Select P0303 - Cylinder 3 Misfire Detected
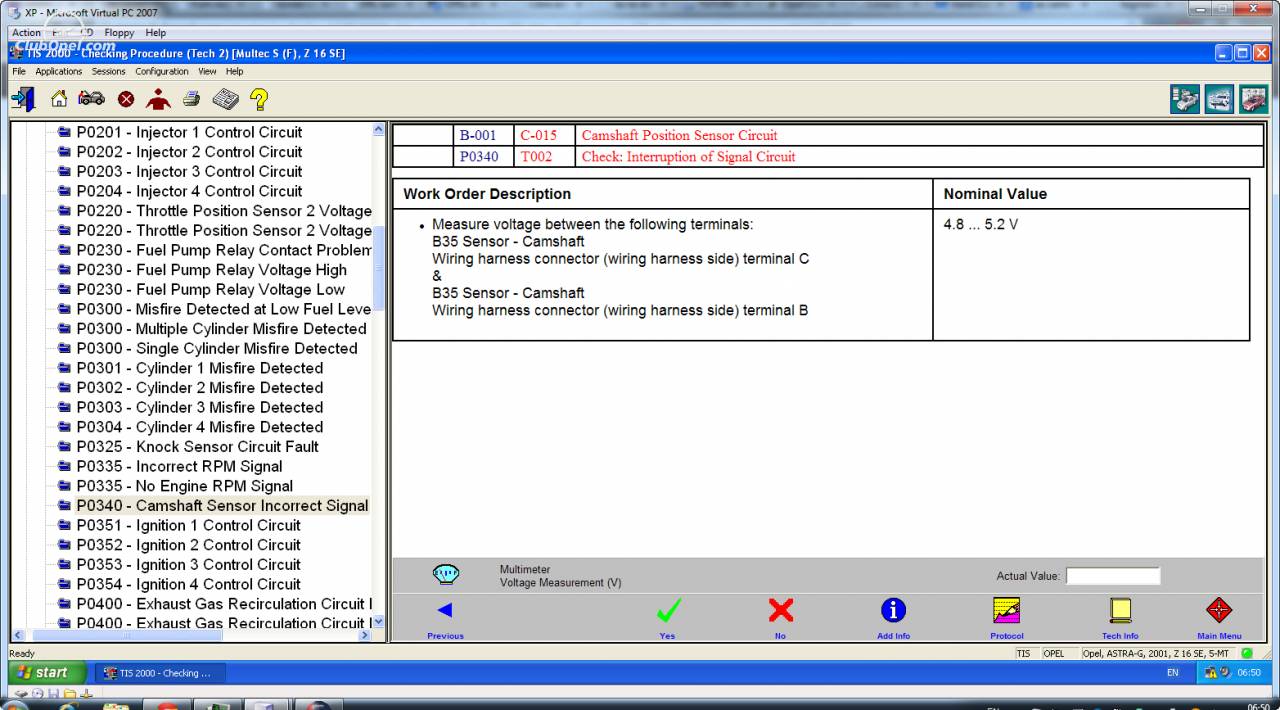1280x710 pixels. (200, 408)
